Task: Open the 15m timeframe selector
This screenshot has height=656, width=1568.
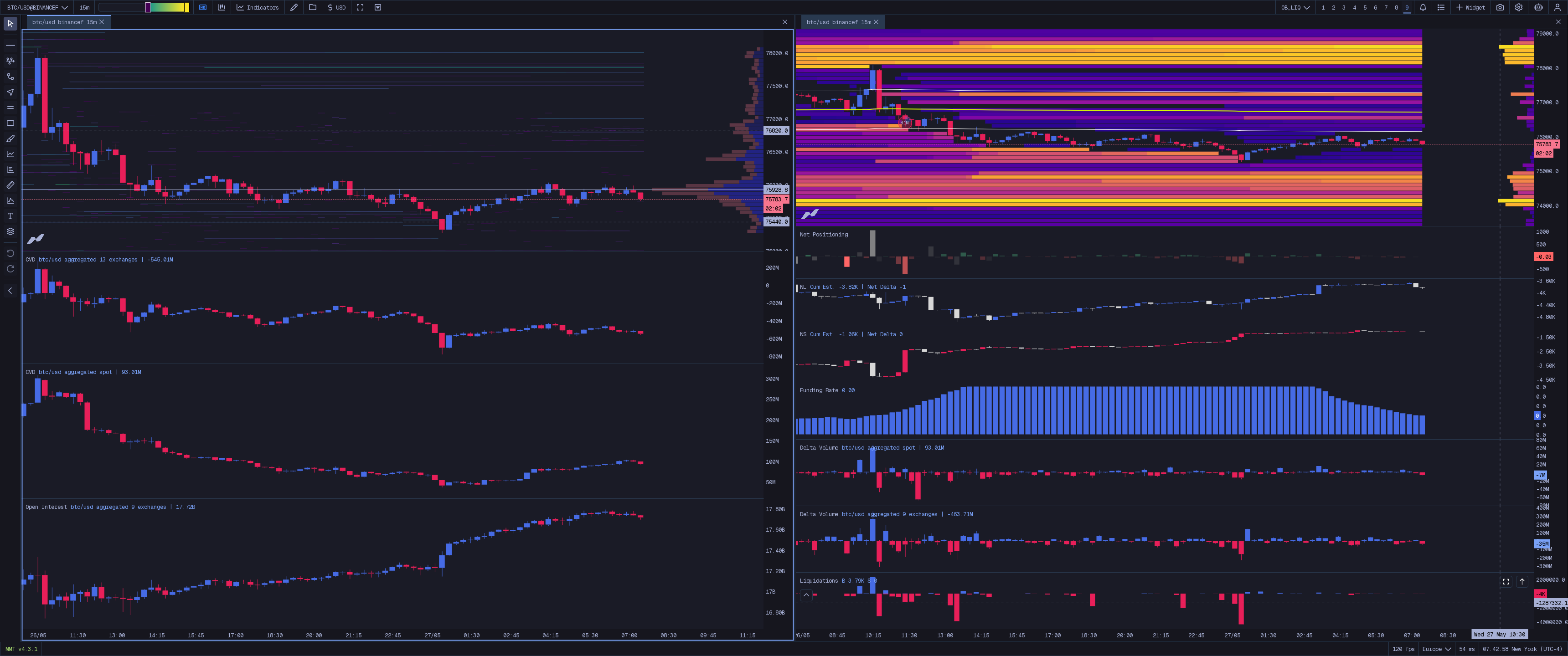Action: point(85,7)
